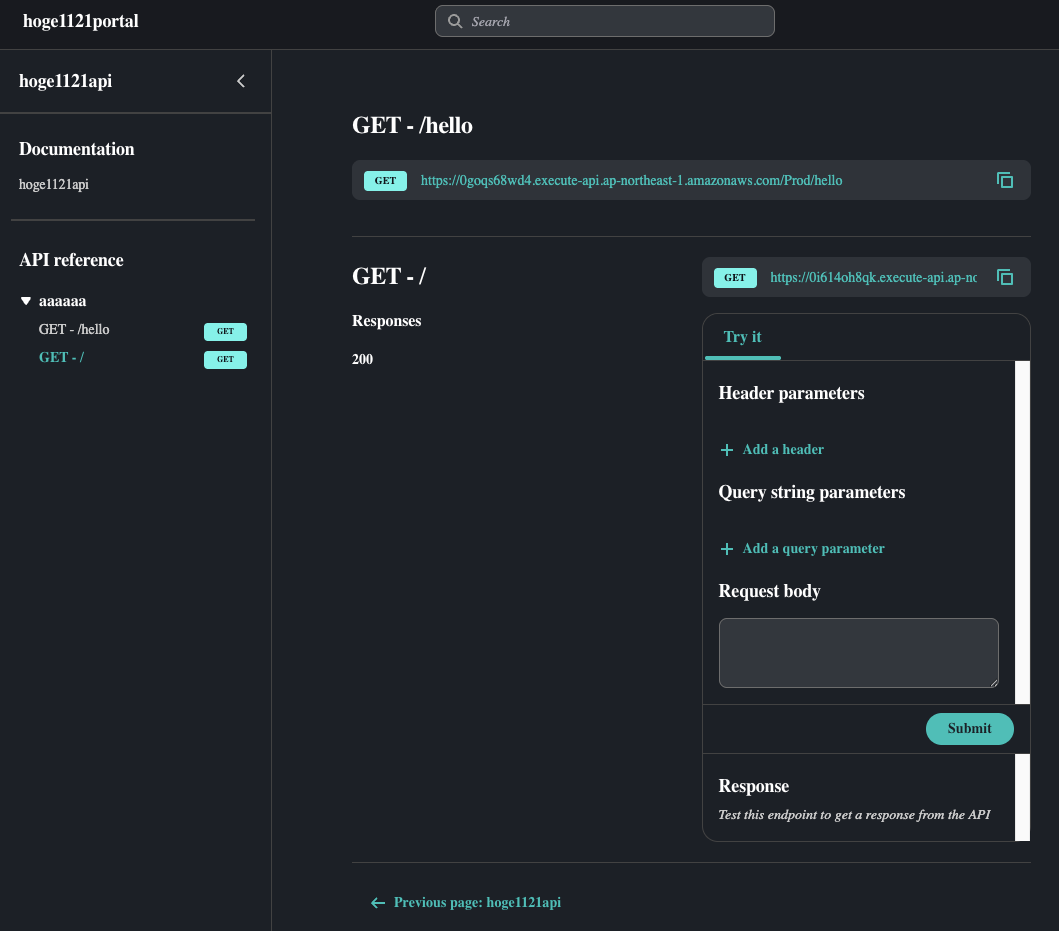
Task: Copy the GET - / endpoint URL
Action: point(1005,277)
